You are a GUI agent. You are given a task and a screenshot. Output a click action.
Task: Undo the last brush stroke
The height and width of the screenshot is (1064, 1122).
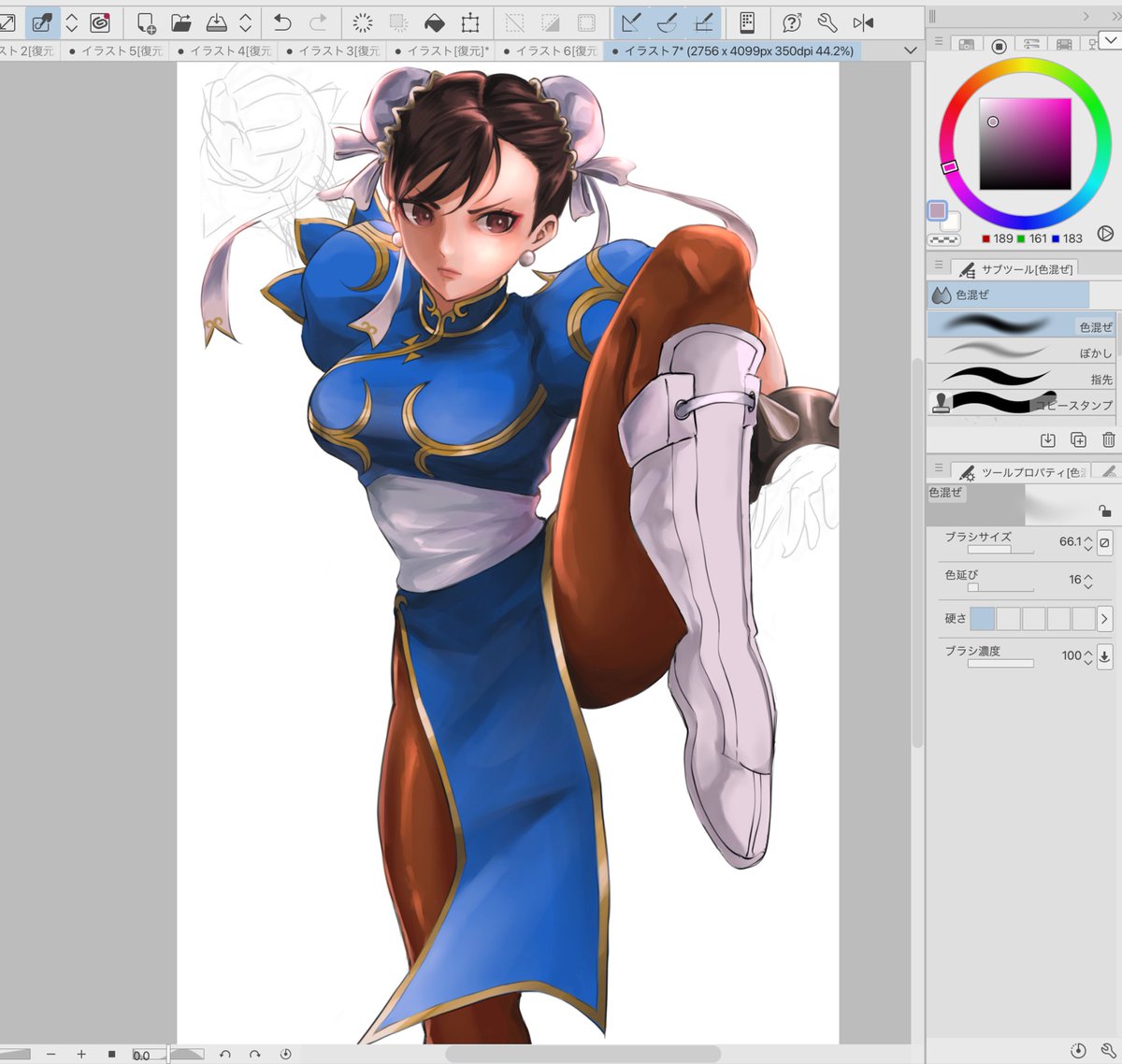click(x=282, y=22)
